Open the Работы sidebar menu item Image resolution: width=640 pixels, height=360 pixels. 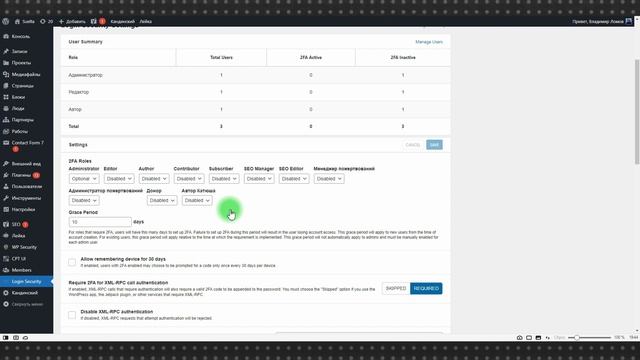(27, 131)
